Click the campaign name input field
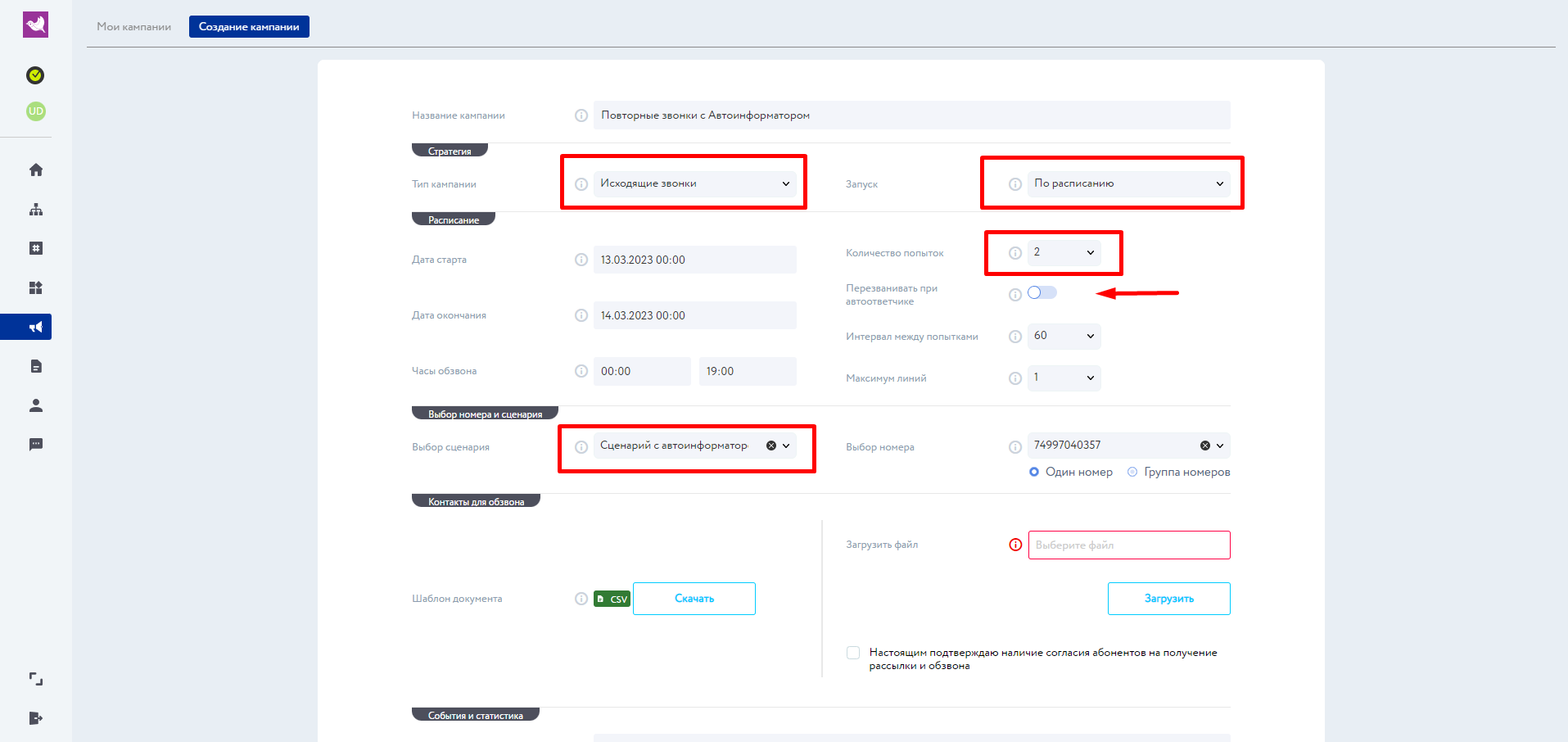The image size is (1568, 742). [x=912, y=115]
